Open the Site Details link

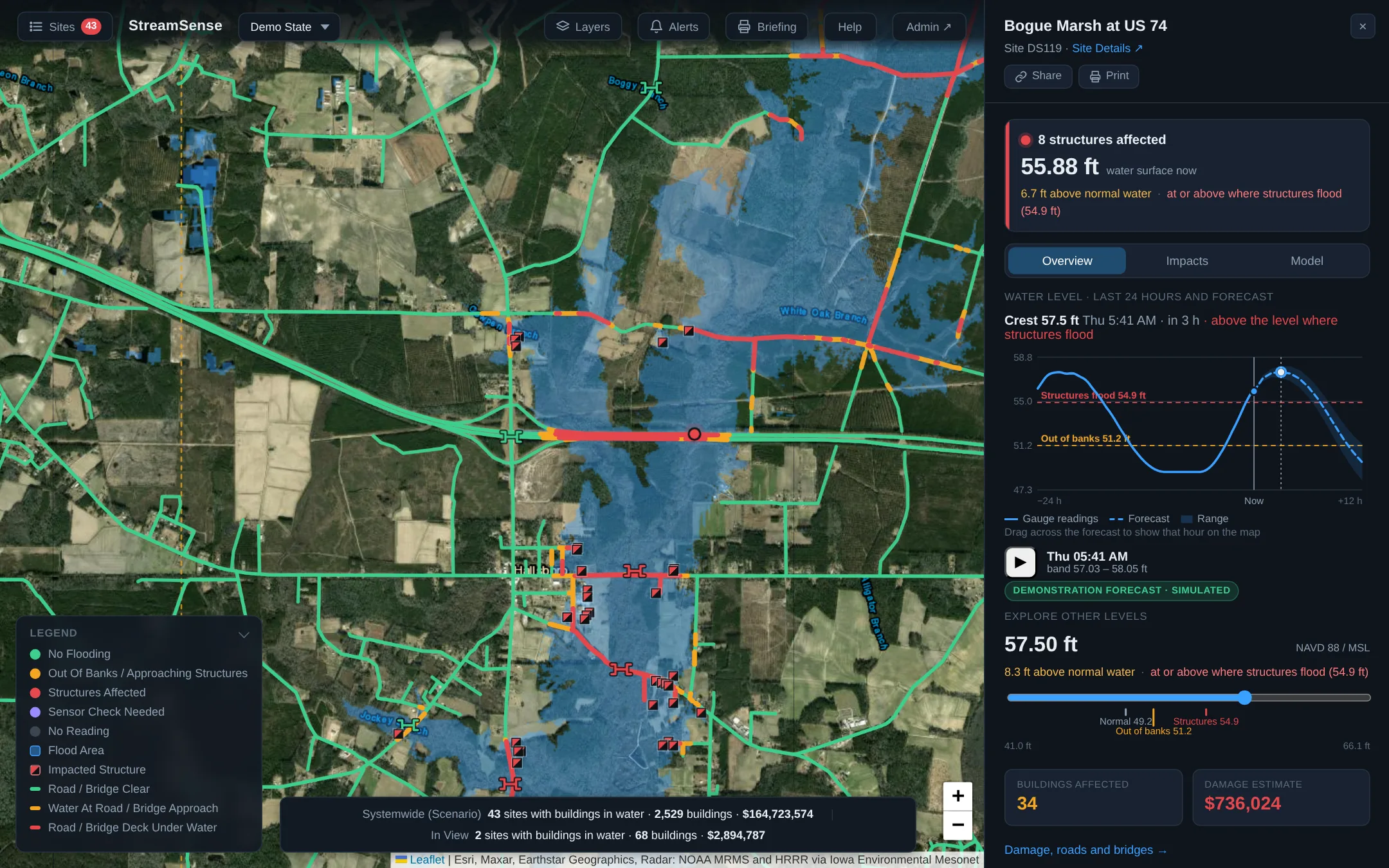click(1107, 48)
